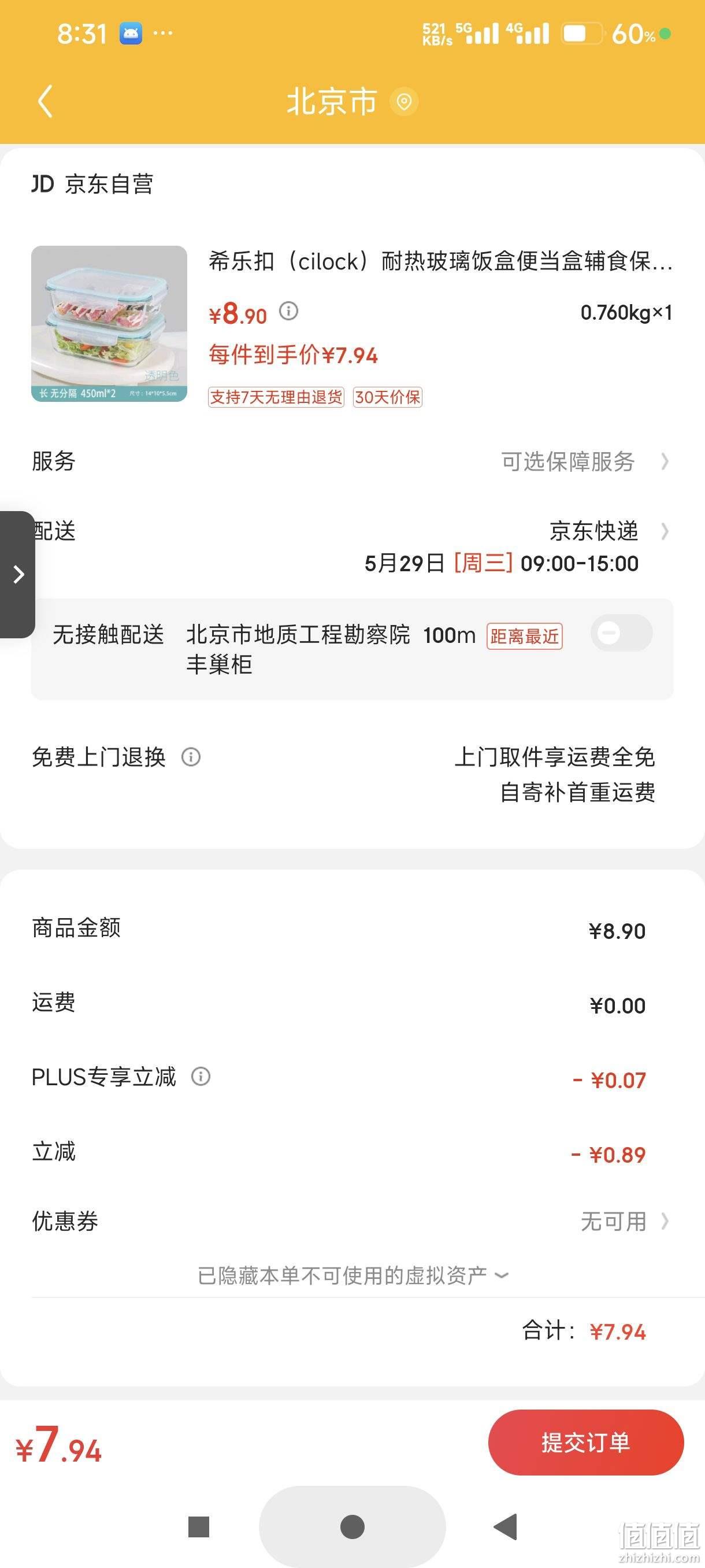Open 优惠券 无可用 coupon list
This screenshot has width=705, height=1568.
625,1221
